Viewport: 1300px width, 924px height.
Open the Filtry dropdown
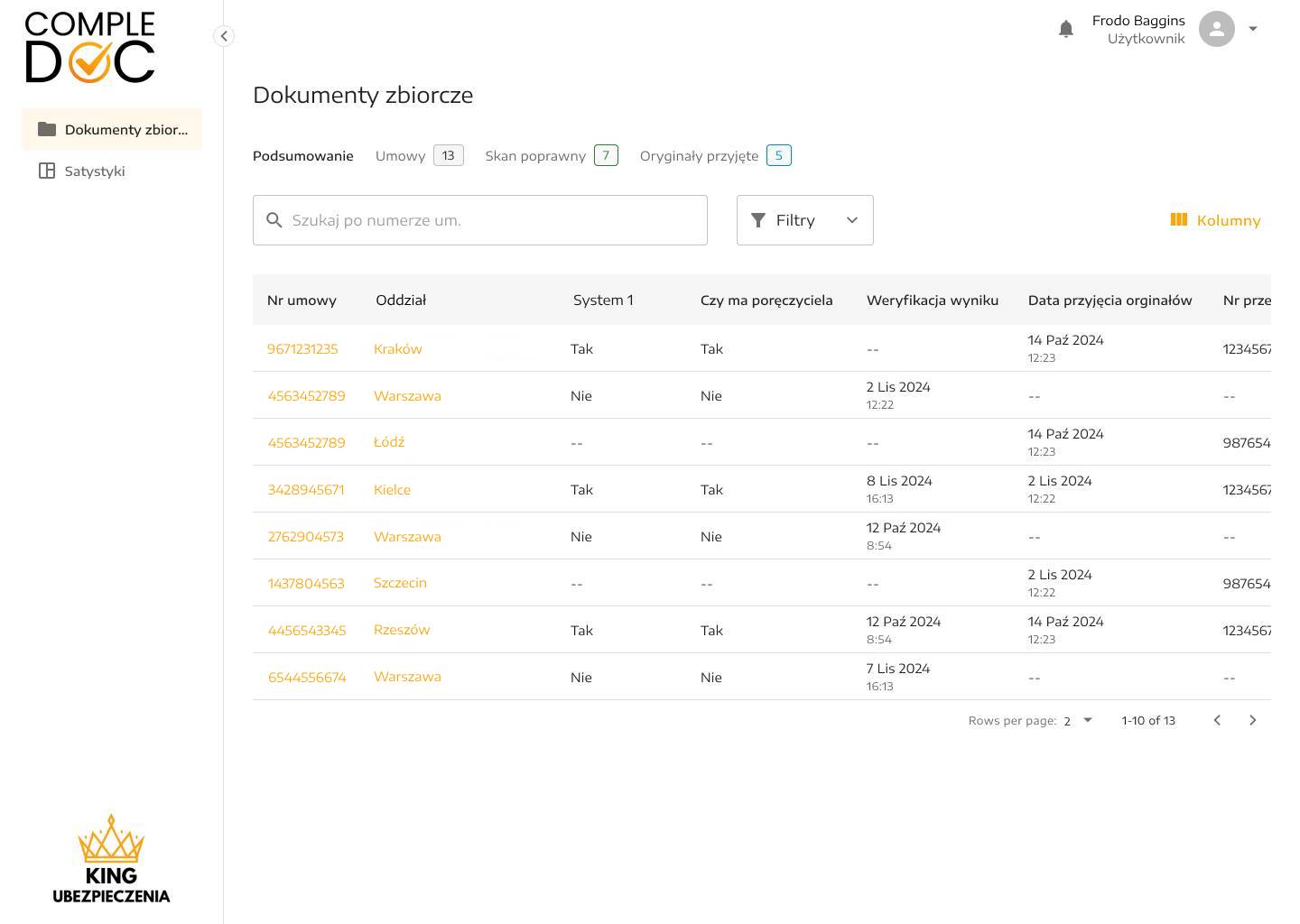click(804, 220)
